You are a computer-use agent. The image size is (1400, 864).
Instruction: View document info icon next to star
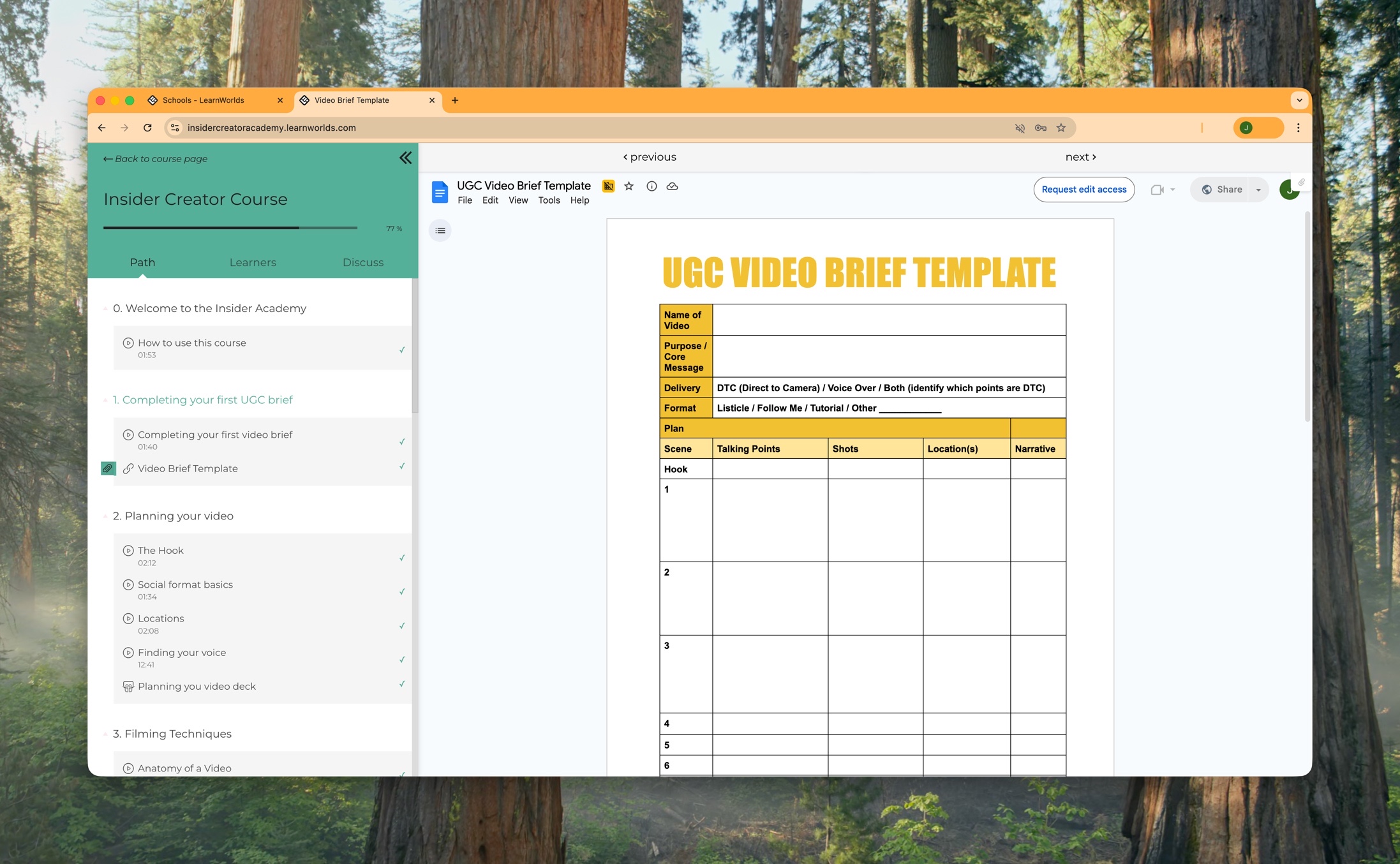(x=652, y=186)
